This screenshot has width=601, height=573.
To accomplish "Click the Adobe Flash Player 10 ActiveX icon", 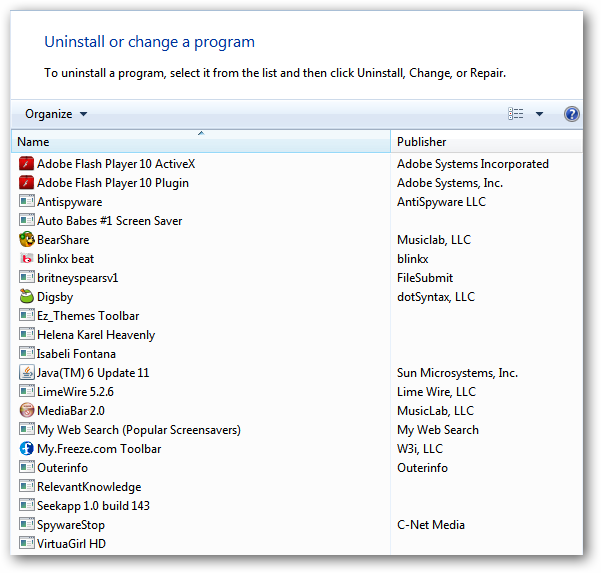I will tap(26, 164).
